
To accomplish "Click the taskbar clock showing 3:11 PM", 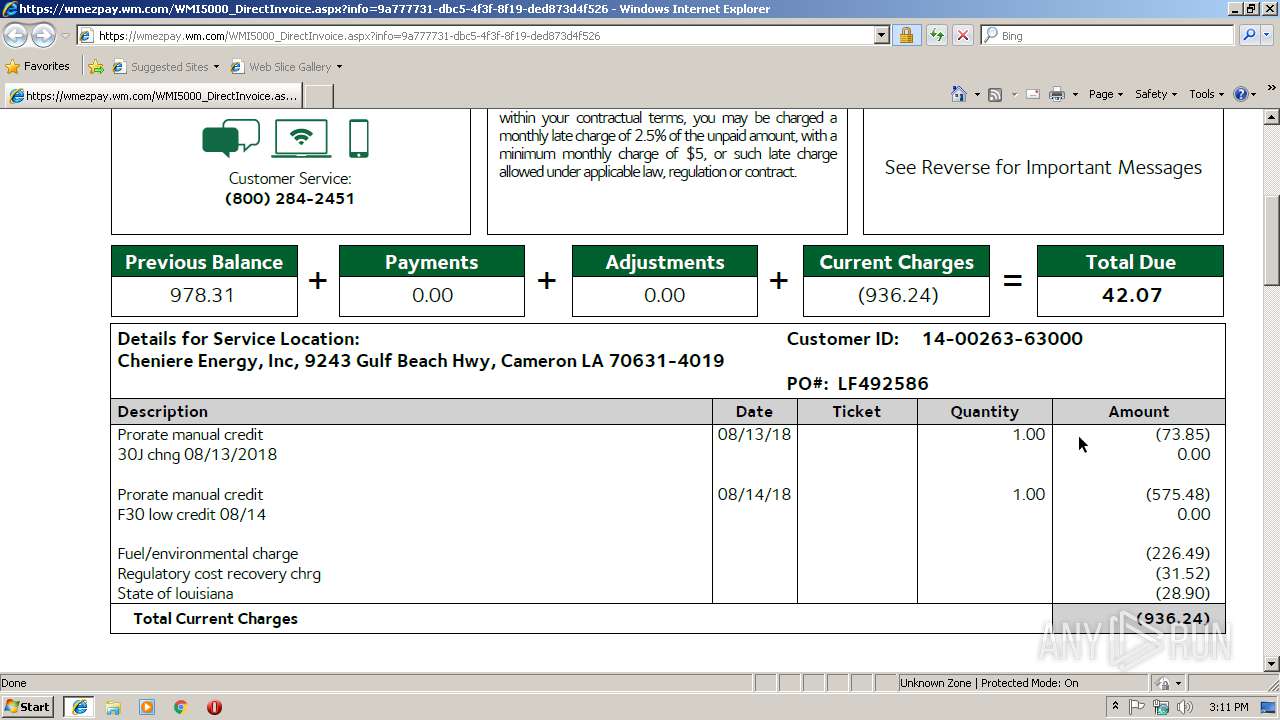I will [1228, 707].
